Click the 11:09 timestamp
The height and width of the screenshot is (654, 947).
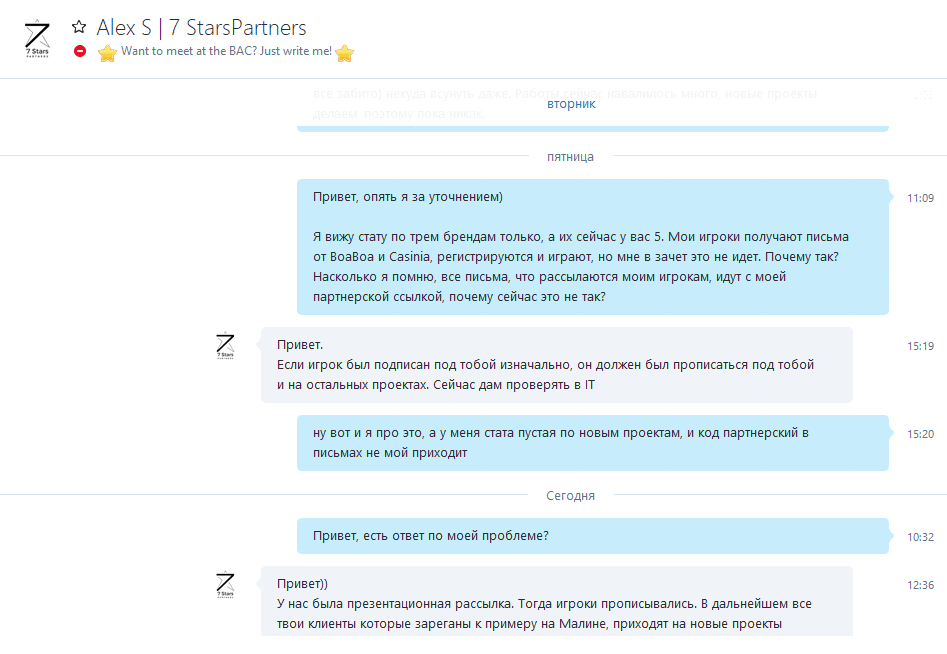click(x=920, y=198)
